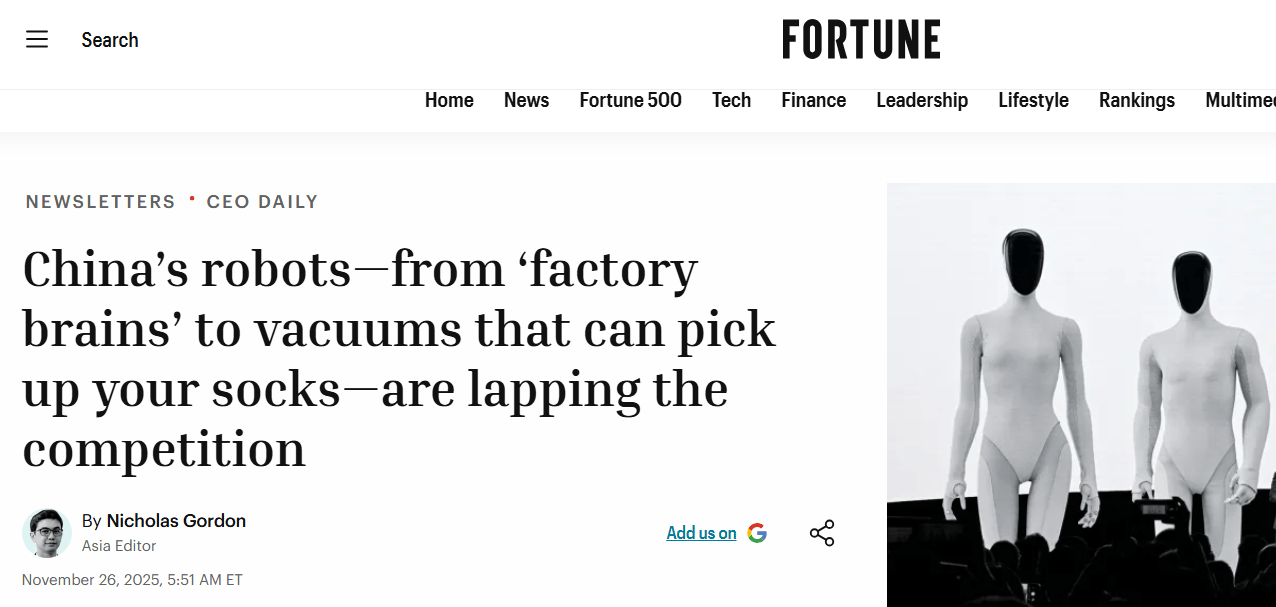
Task: Open the News section
Action: pyautogui.click(x=526, y=100)
